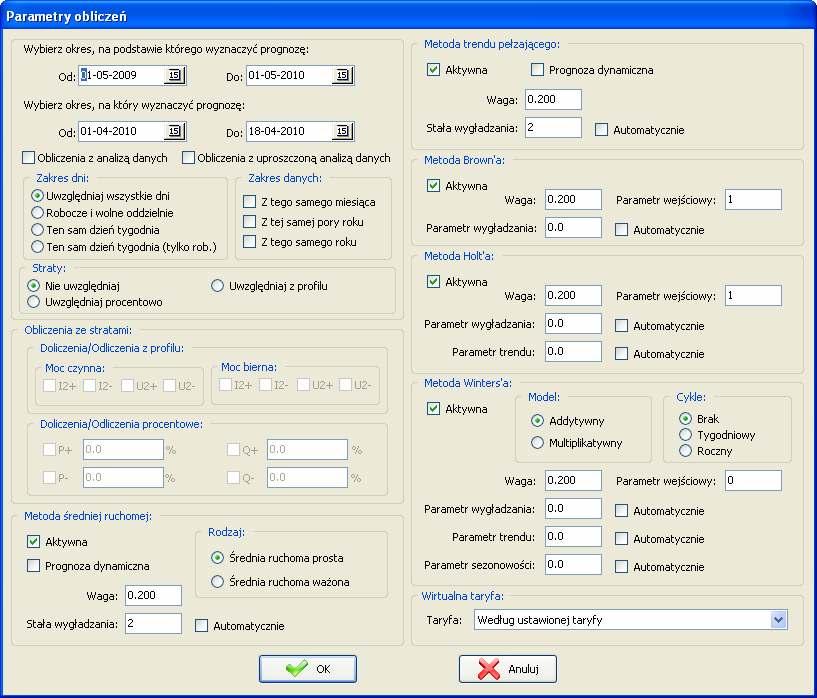Toggle Aktywna for Metoda trendu pełzającego

pyautogui.click(x=433, y=69)
